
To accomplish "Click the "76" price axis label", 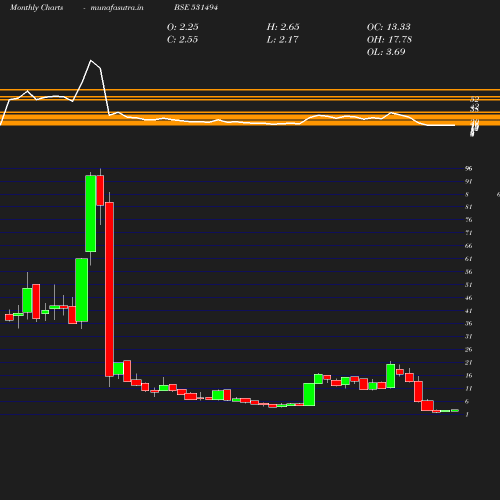I will click(x=468, y=220).
